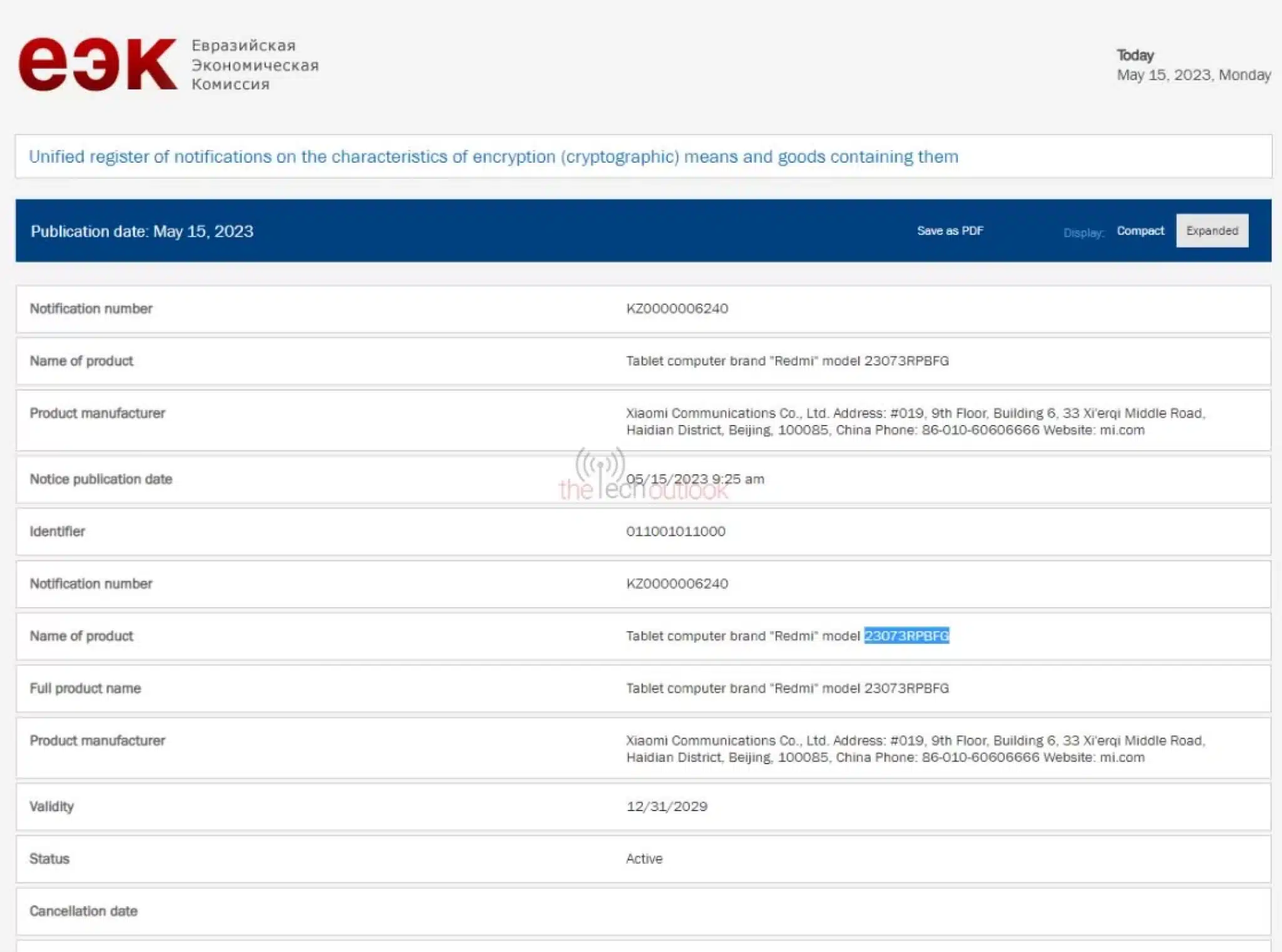Image resolution: width=1282 pixels, height=952 pixels.
Task: Click the Full product name row value
Action: pos(787,688)
